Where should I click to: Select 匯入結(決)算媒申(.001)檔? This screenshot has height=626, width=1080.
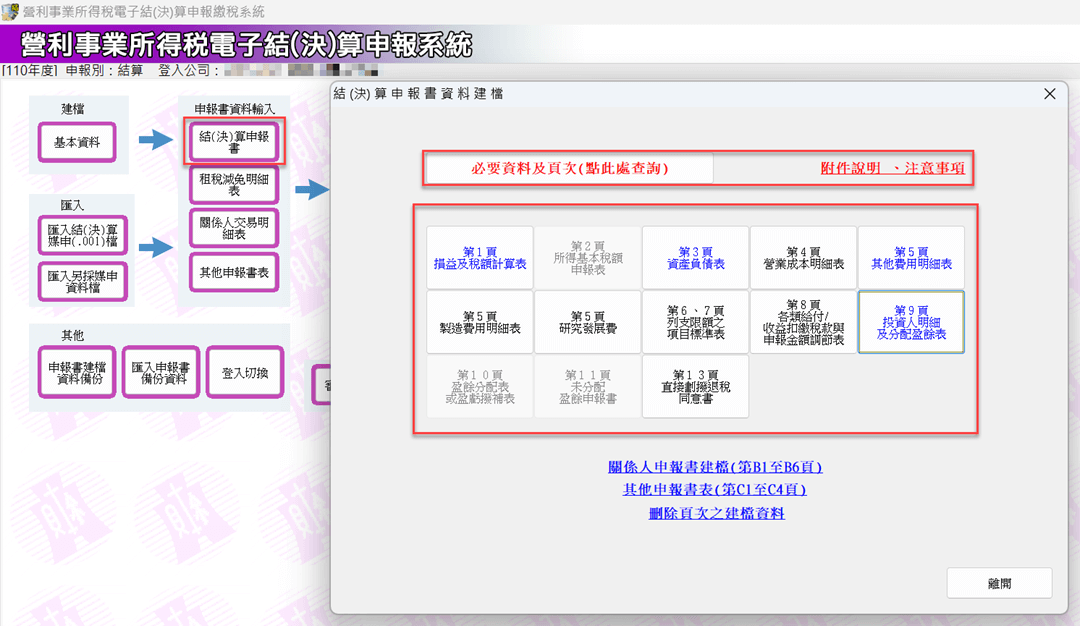click(x=83, y=235)
